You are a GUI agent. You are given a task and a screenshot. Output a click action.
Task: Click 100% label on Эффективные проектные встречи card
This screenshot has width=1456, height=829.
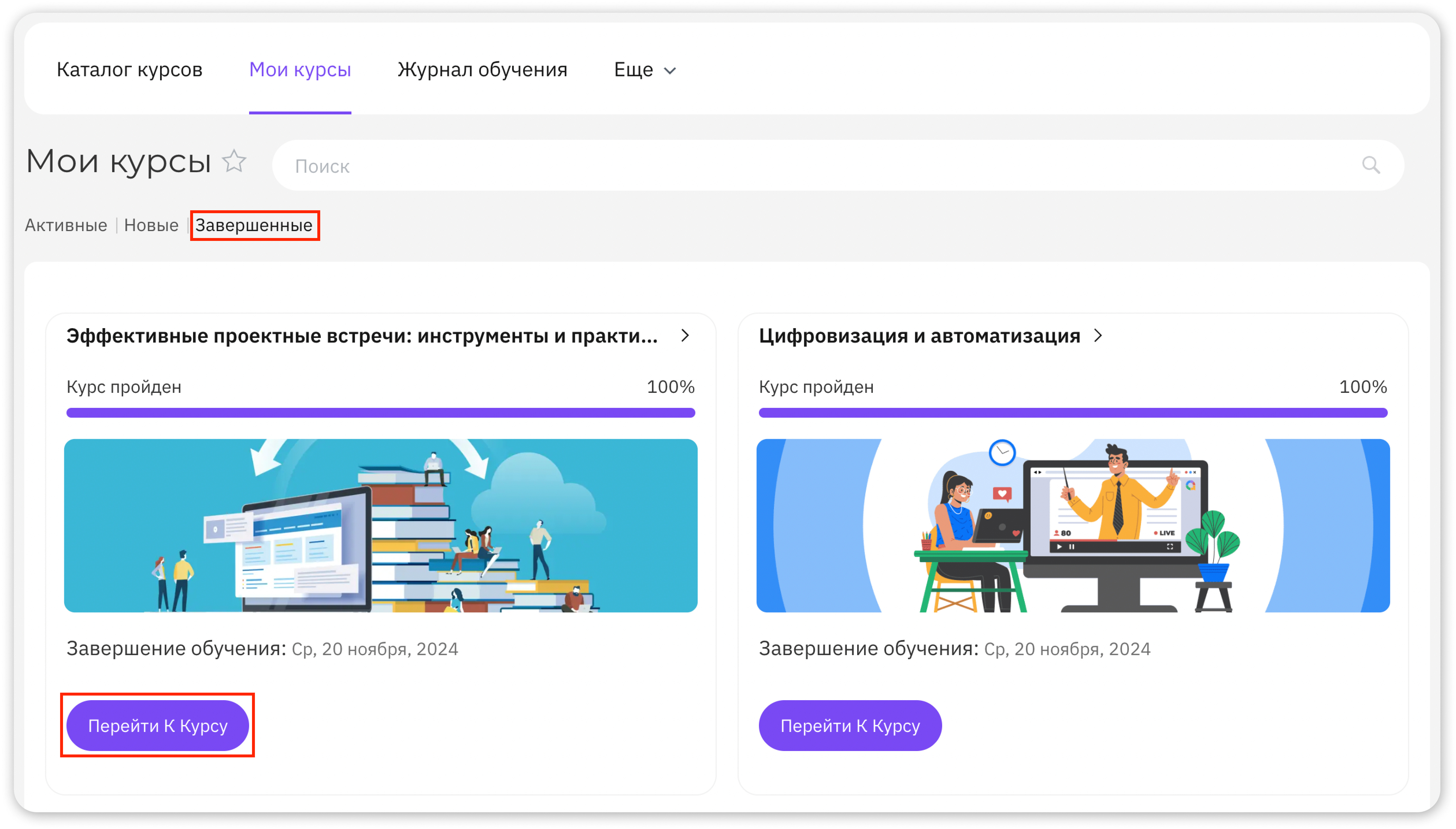(x=670, y=386)
